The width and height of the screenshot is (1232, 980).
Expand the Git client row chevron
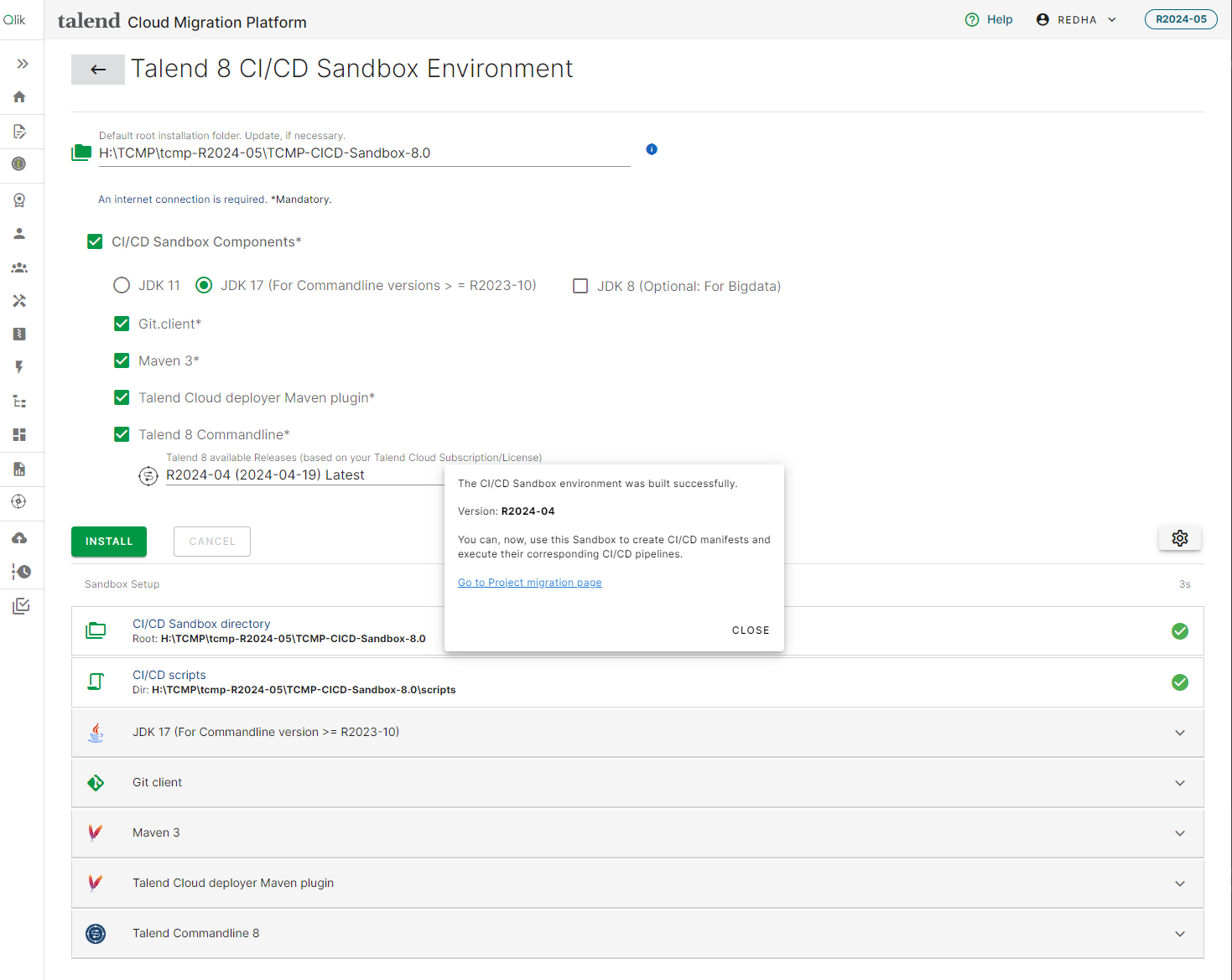point(1180,783)
